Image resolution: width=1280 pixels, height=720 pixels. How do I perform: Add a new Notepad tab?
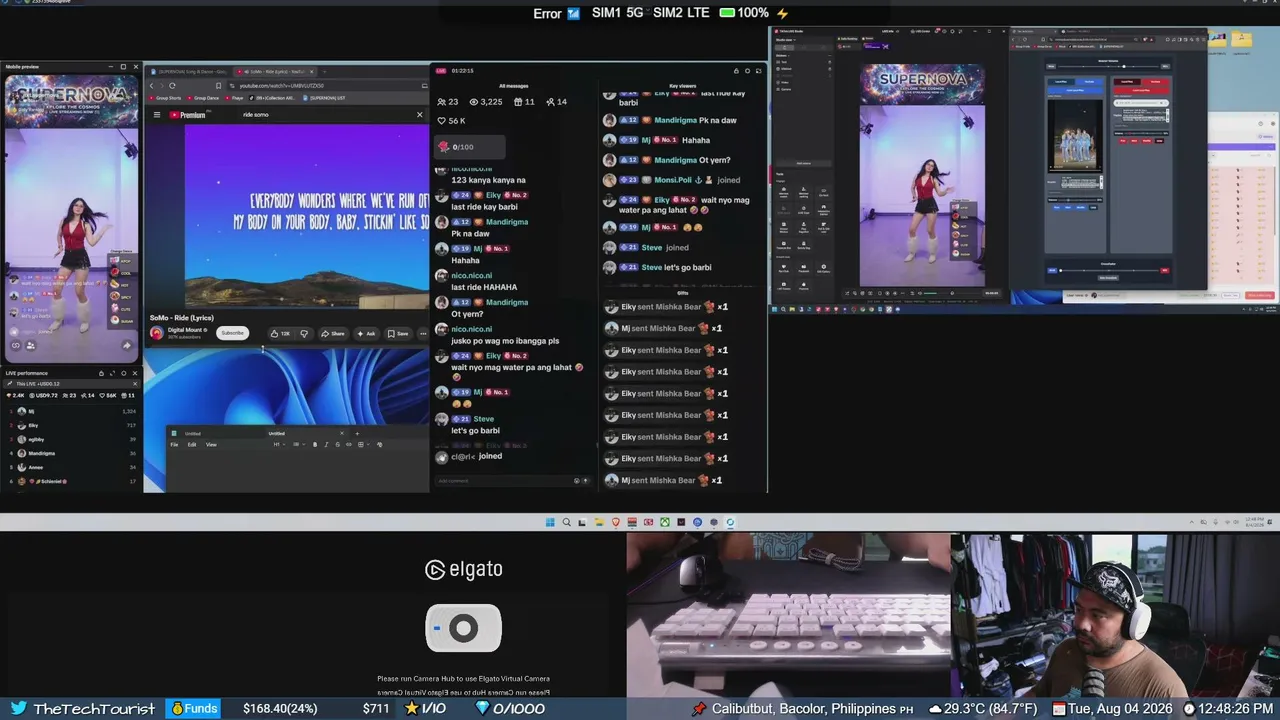tap(357, 433)
